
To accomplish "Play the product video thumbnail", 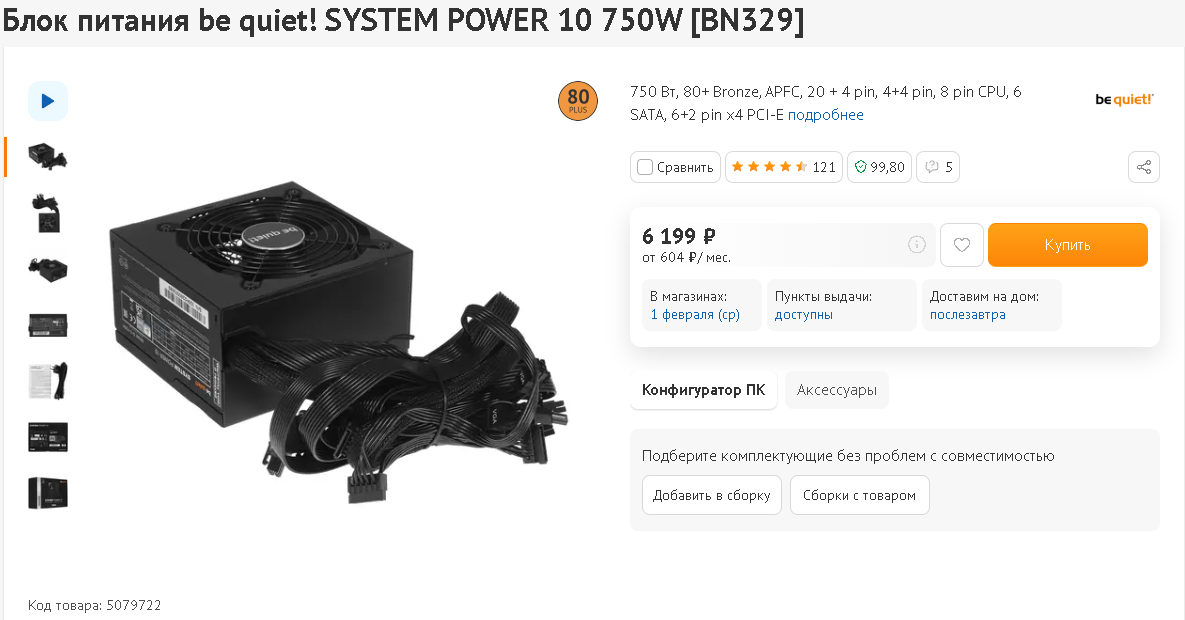I will click(48, 101).
